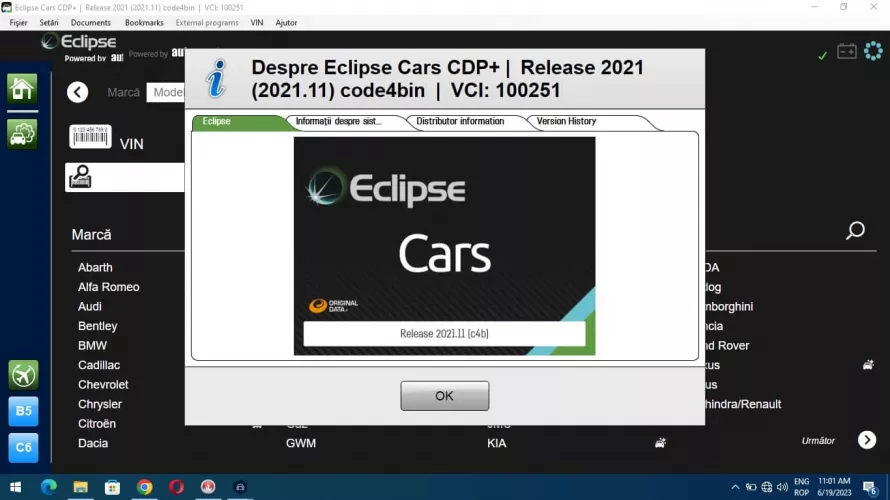Open Microsoft Edge from taskbar
This screenshot has width=890, height=500.
(x=49, y=487)
